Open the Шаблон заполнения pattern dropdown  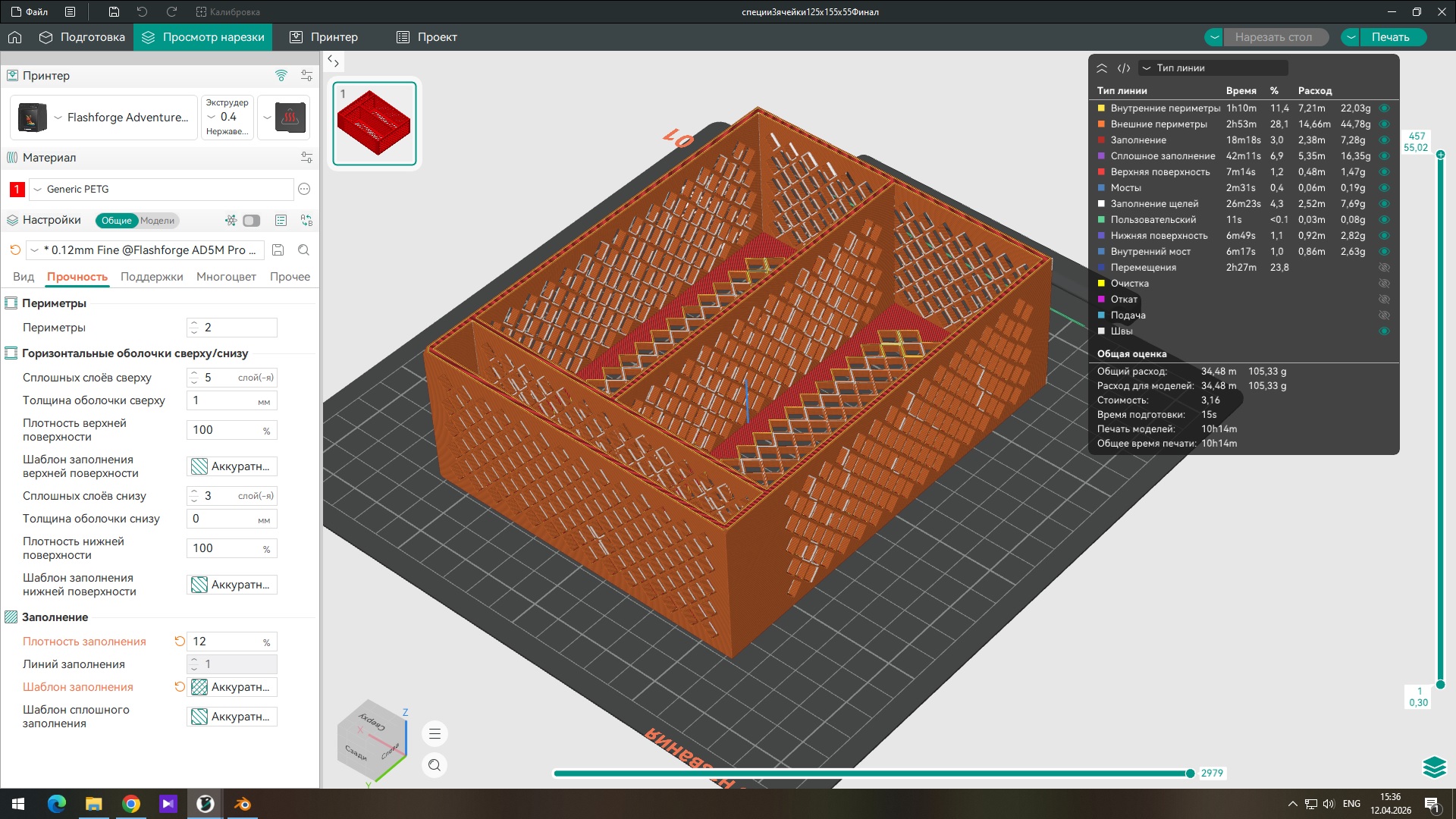tap(231, 686)
